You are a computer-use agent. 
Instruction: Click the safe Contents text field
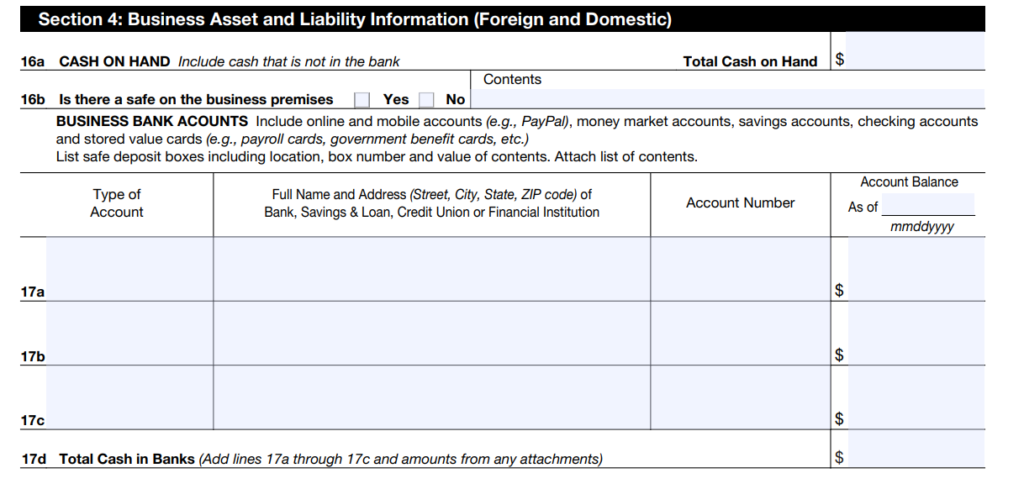click(727, 99)
